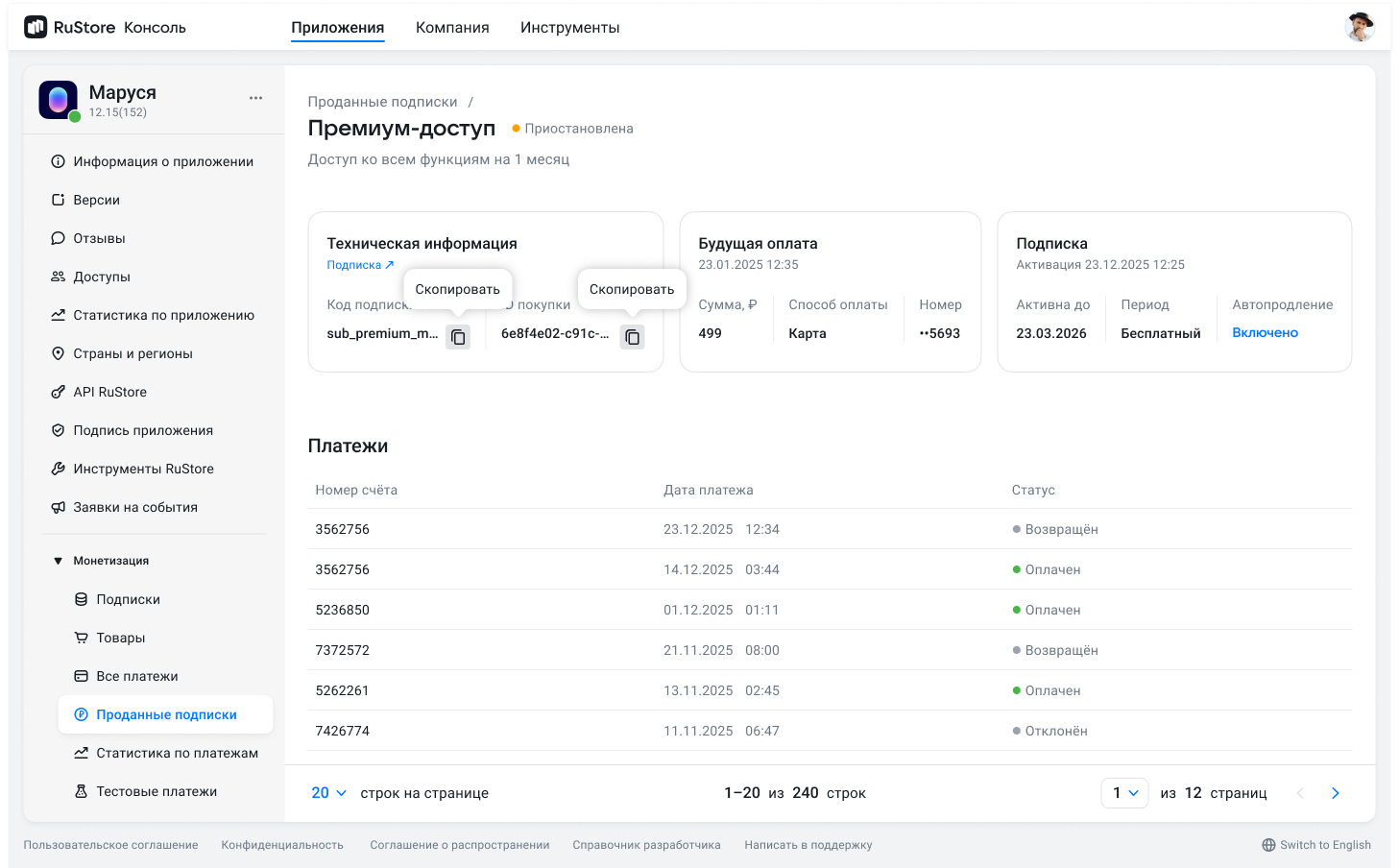This screenshot has width=1399, height=868.
Task: Click Написать в поддержку footer link
Action: tap(808, 845)
